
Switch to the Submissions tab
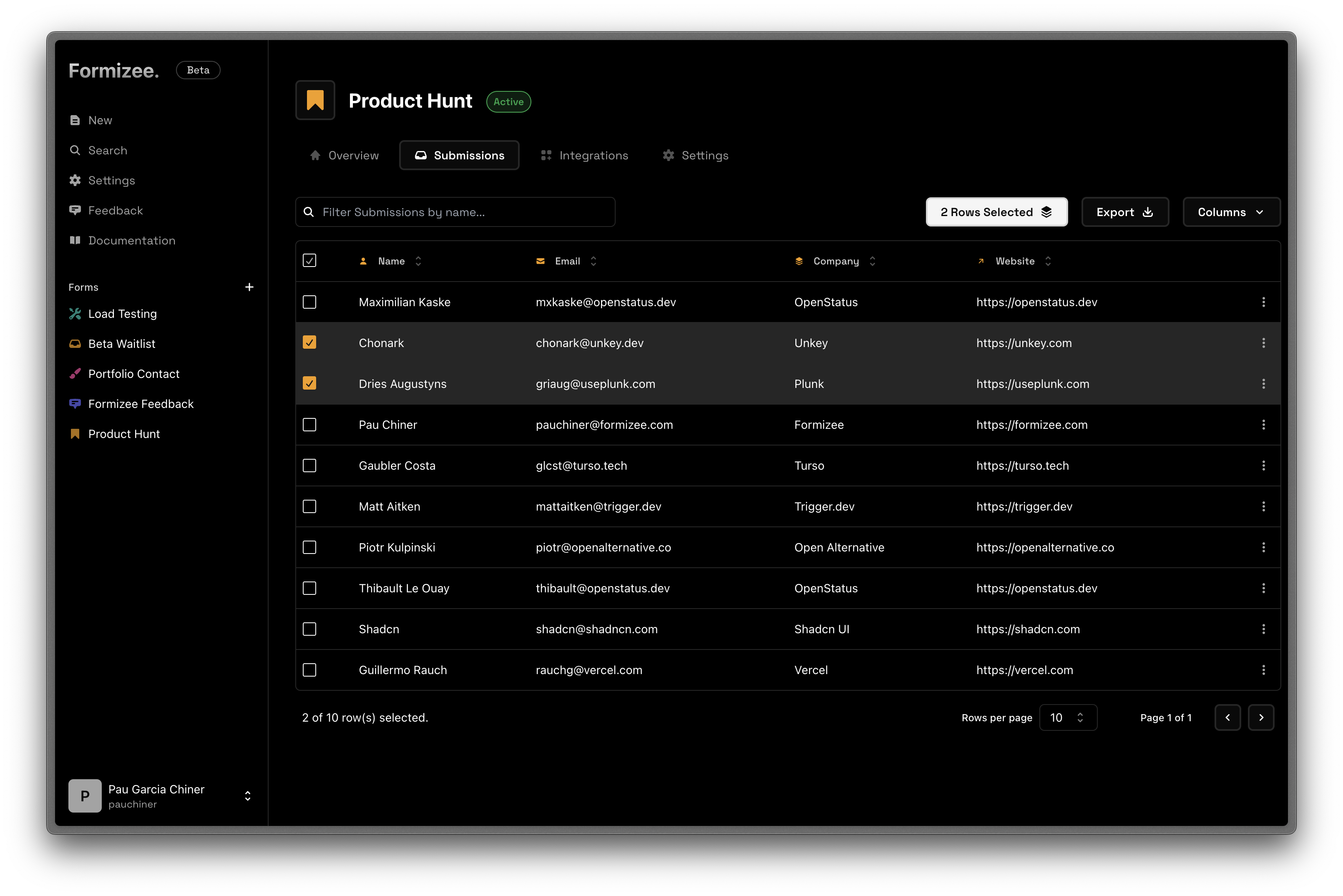point(459,156)
